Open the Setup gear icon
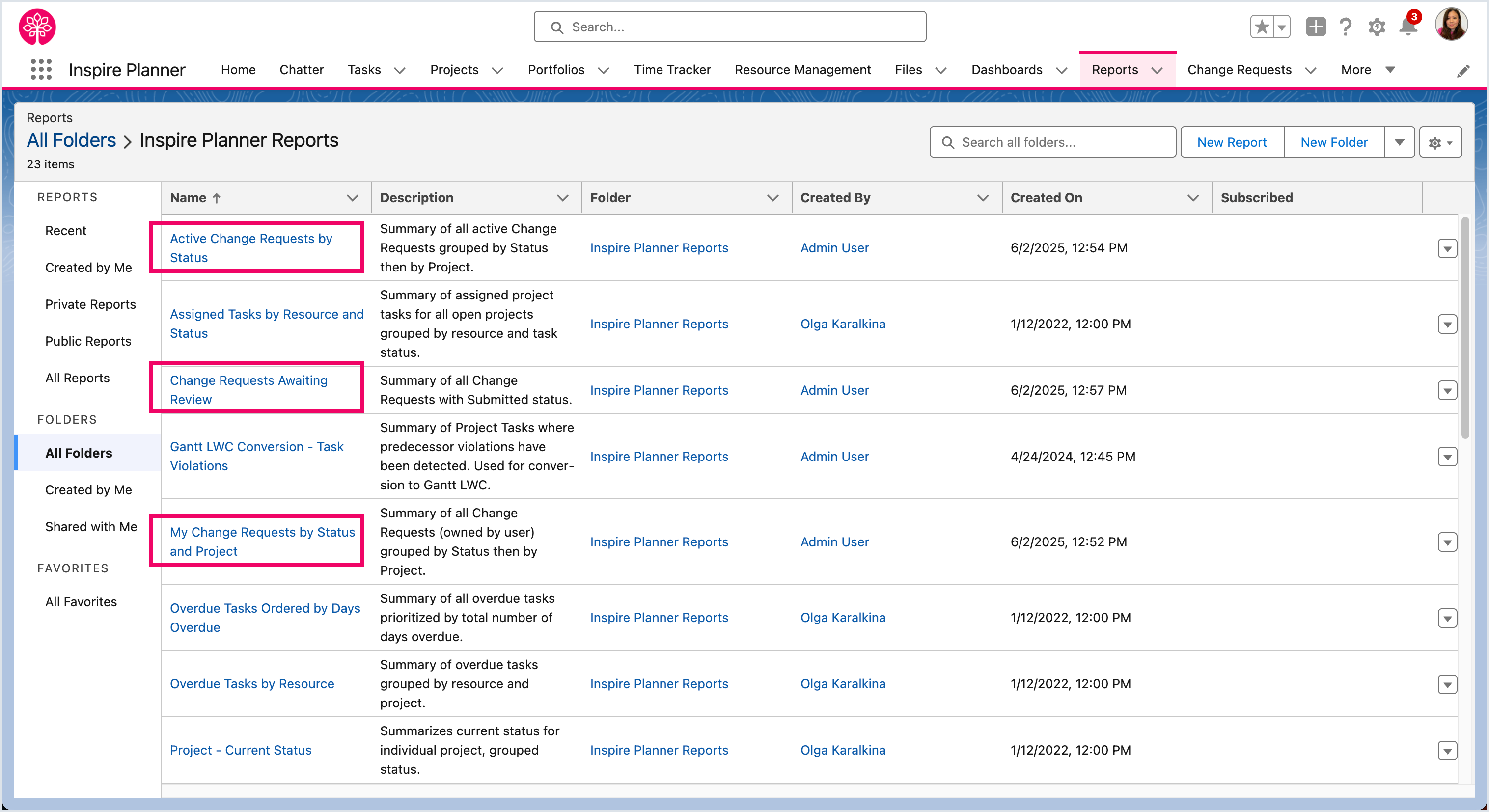Screen dimensions: 1489x812 point(1377,27)
